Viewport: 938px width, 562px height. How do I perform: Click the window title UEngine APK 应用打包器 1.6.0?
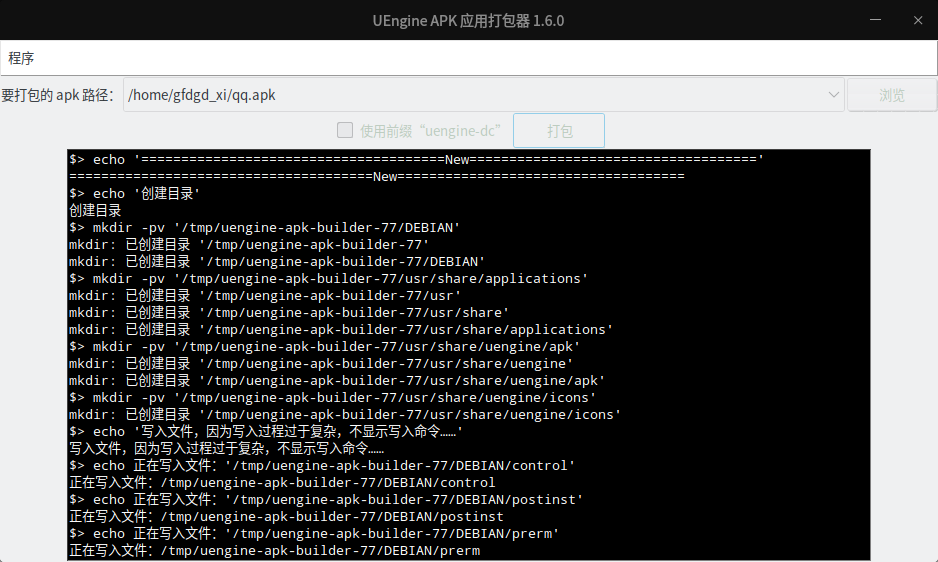(x=468, y=20)
